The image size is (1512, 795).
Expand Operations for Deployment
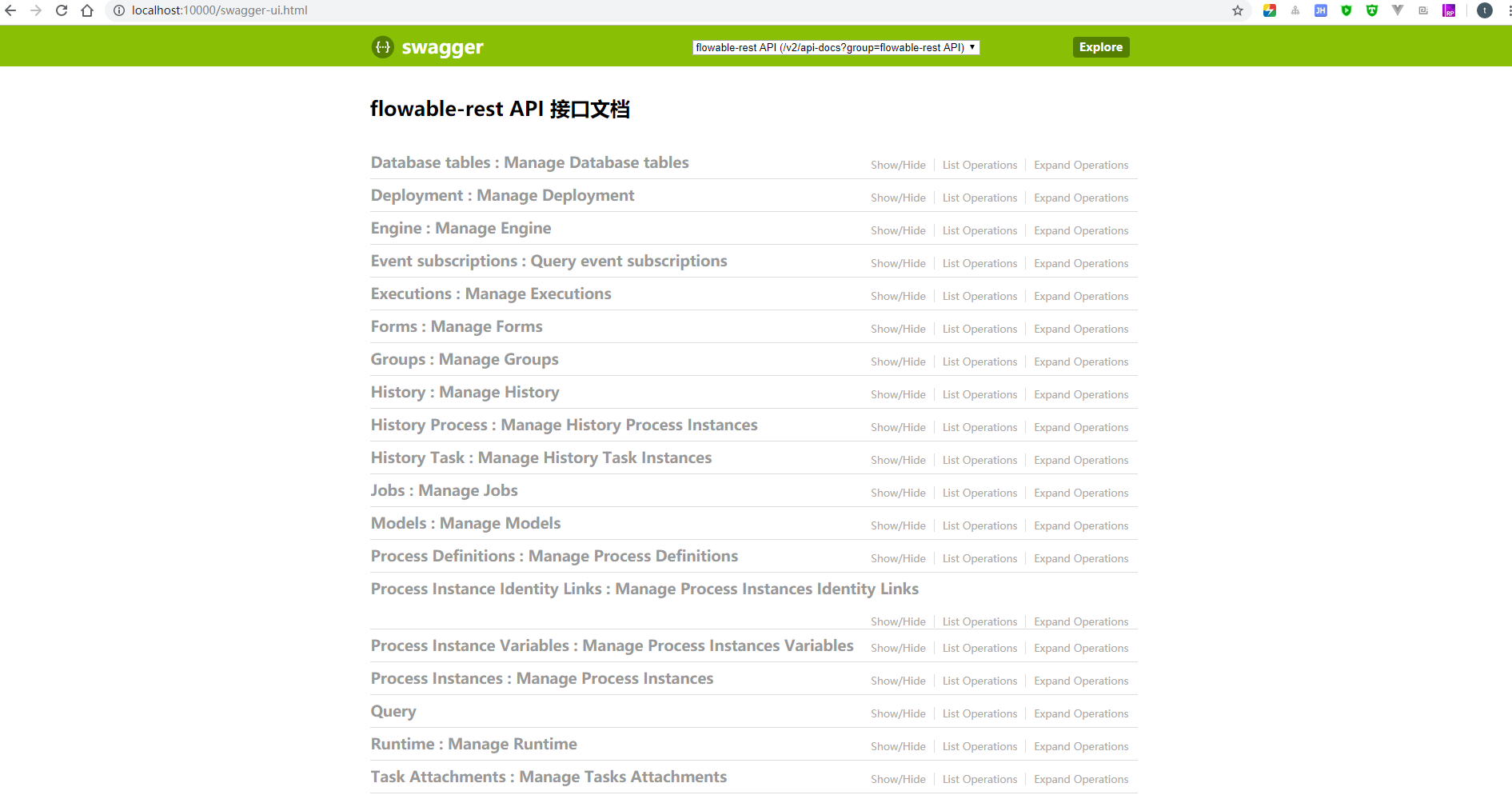pos(1081,198)
